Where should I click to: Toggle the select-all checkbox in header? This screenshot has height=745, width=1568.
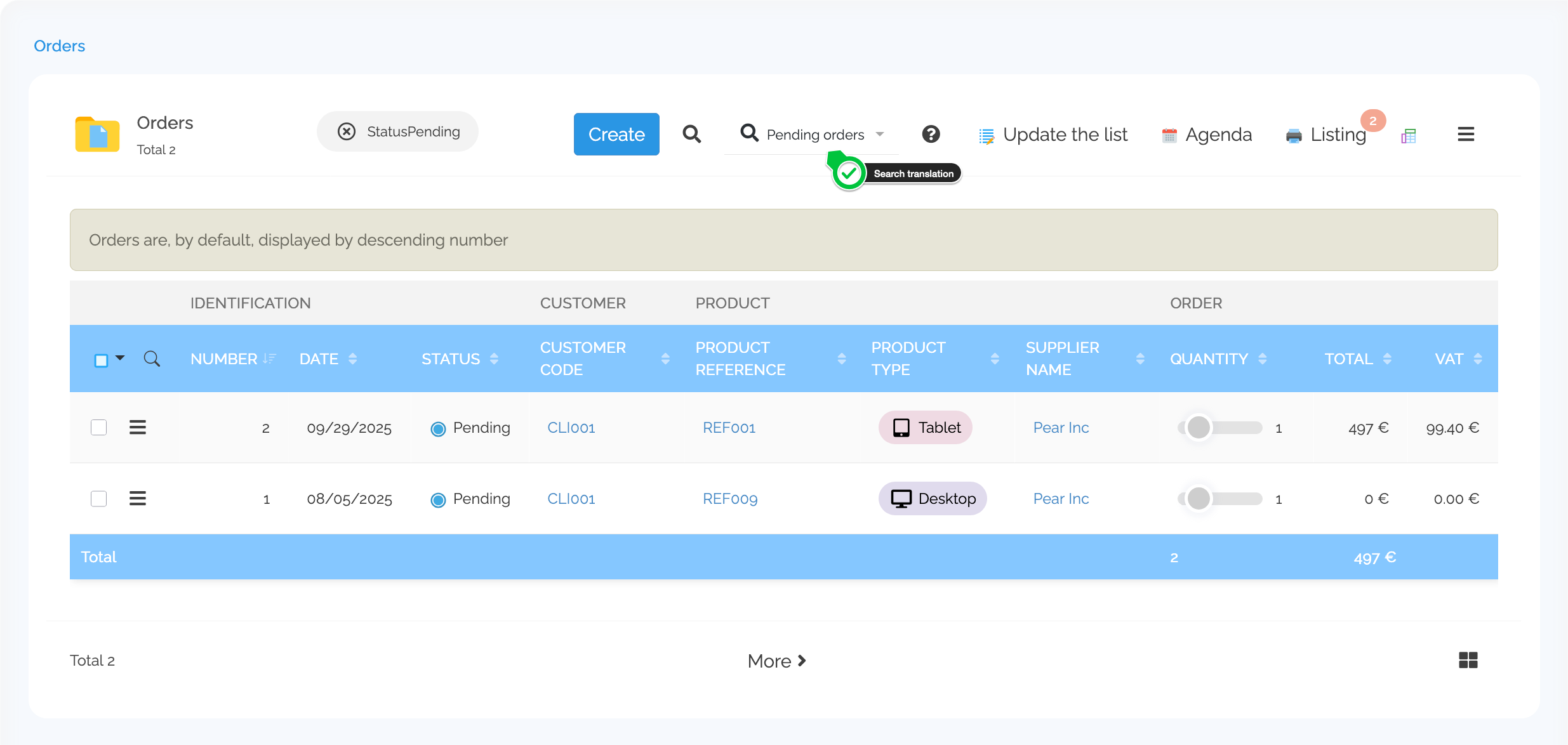101,360
